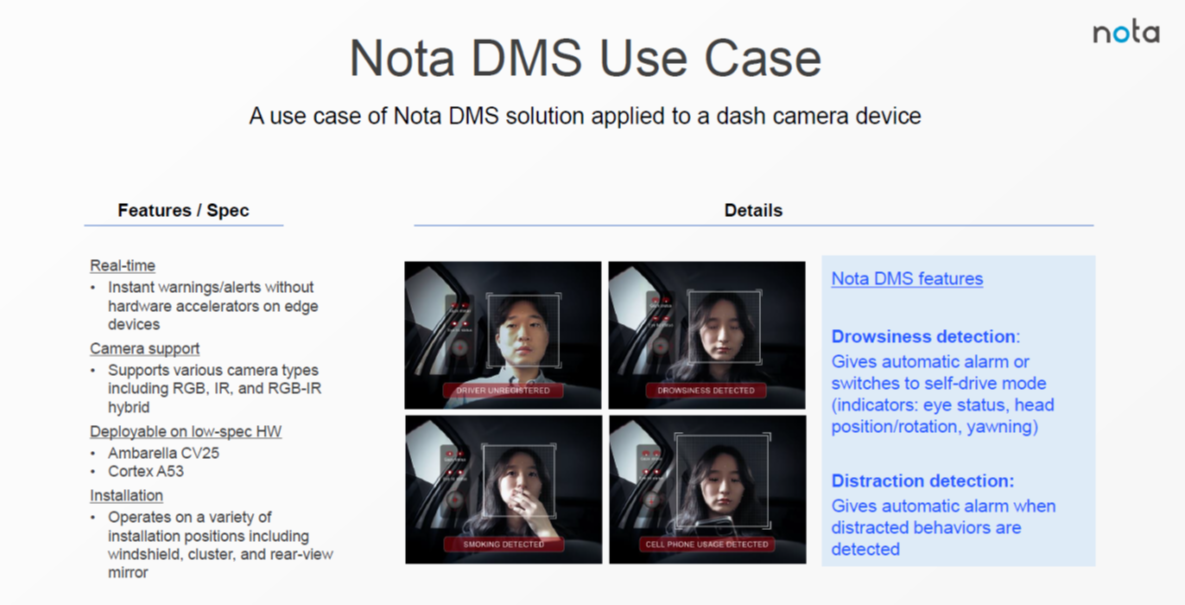Viewport: 1185px width, 605px height.
Task: Select the Smoking Detected camera image
Action: click(x=503, y=489)
